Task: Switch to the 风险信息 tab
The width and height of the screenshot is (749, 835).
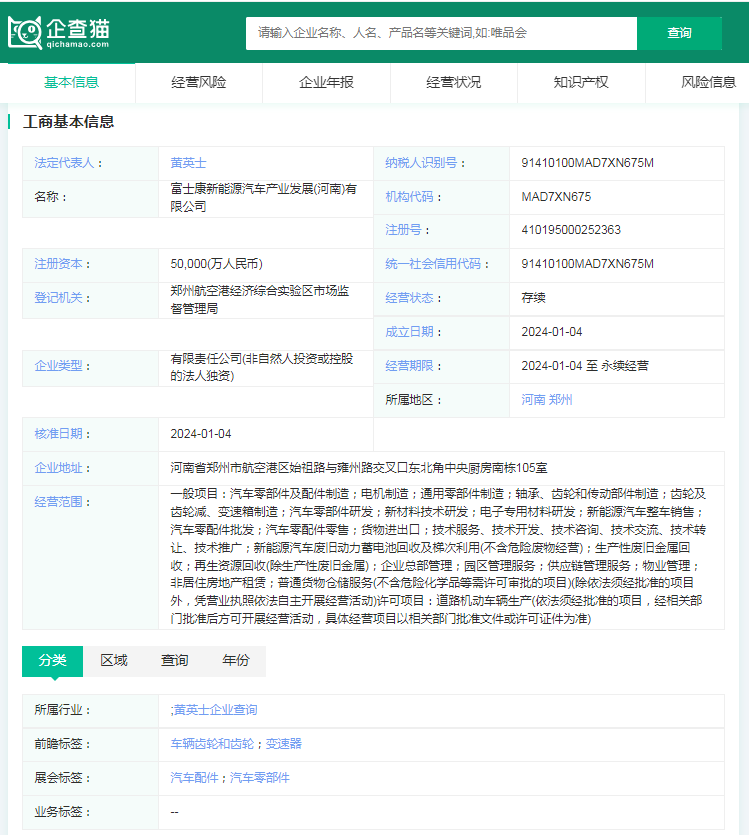Action: [709, 83]
